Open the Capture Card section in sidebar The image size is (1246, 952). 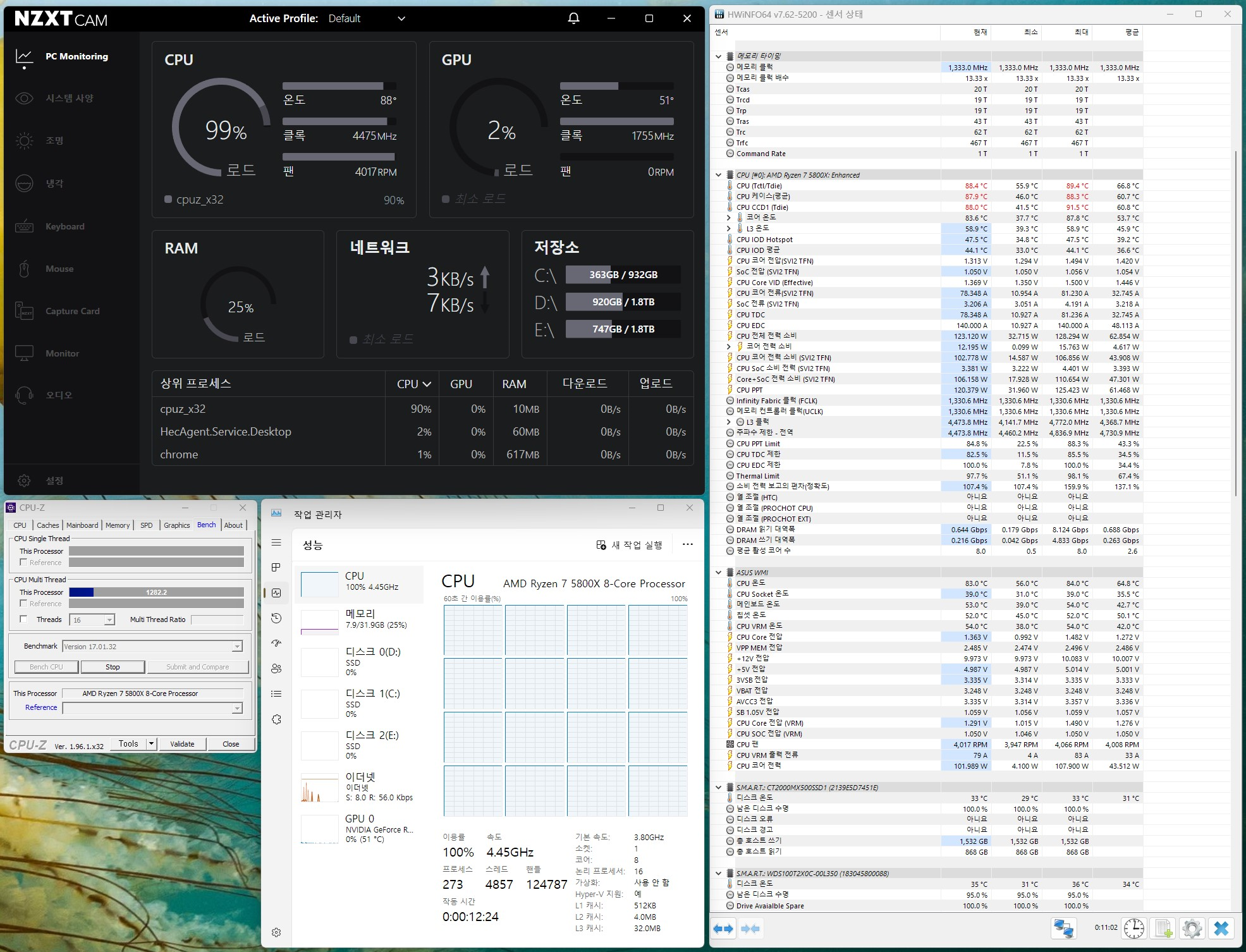pos(72,311)
